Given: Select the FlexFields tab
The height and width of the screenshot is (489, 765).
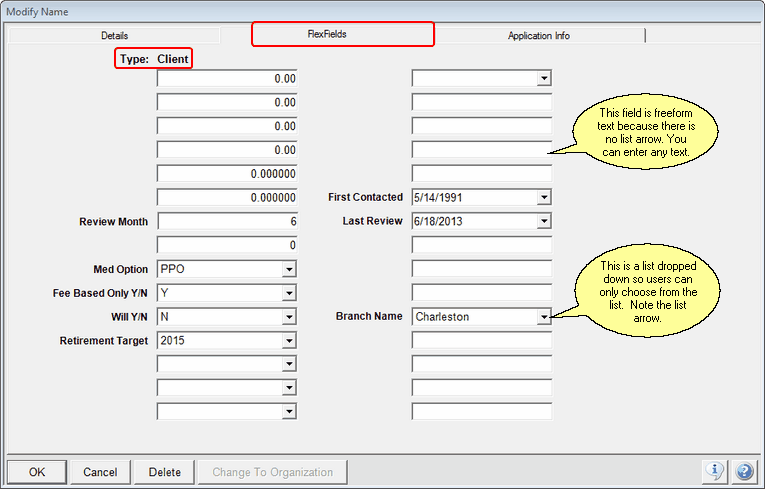Looking at the screenshot, I should (x=342, y=34).
